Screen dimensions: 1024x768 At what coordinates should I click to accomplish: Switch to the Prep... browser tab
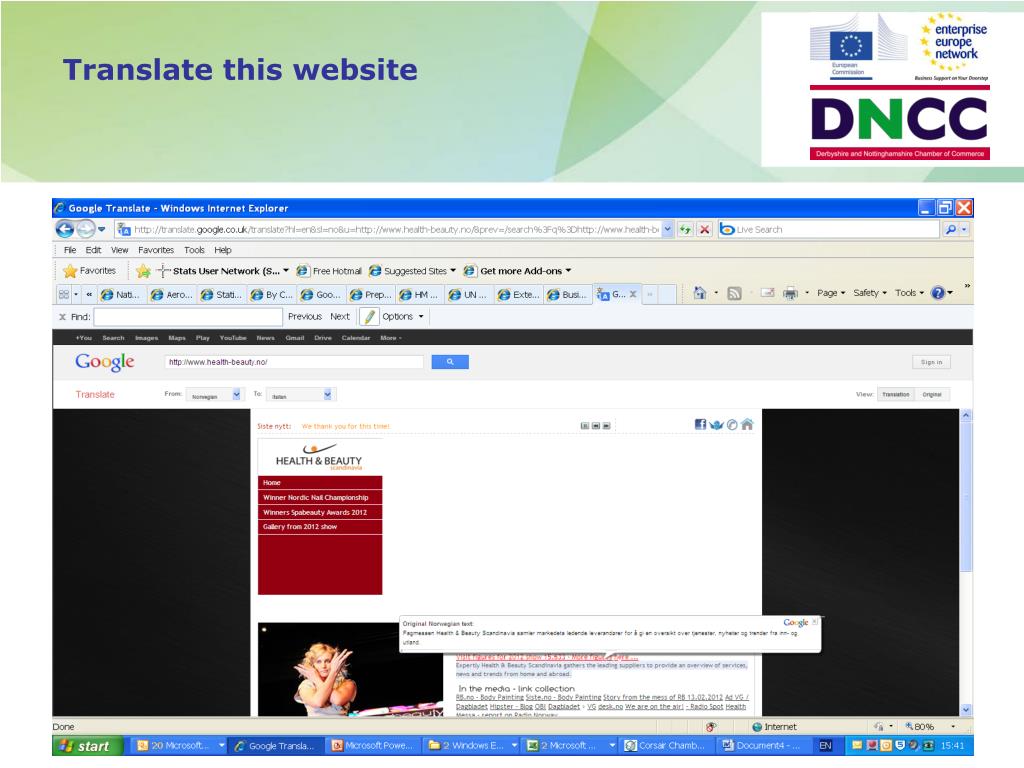(371, 295)
